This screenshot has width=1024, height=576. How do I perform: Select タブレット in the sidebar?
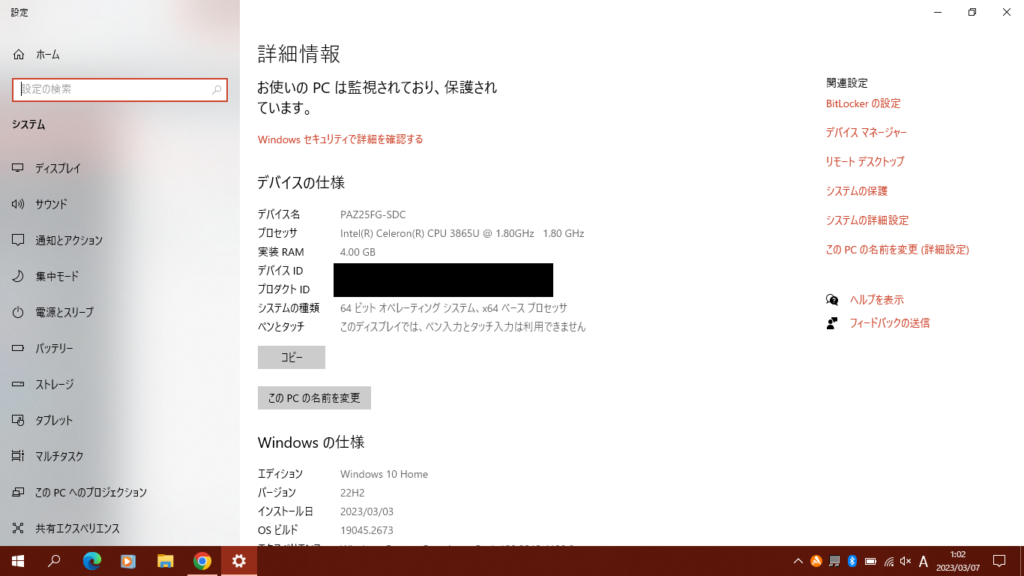click(x=54, y=420)
